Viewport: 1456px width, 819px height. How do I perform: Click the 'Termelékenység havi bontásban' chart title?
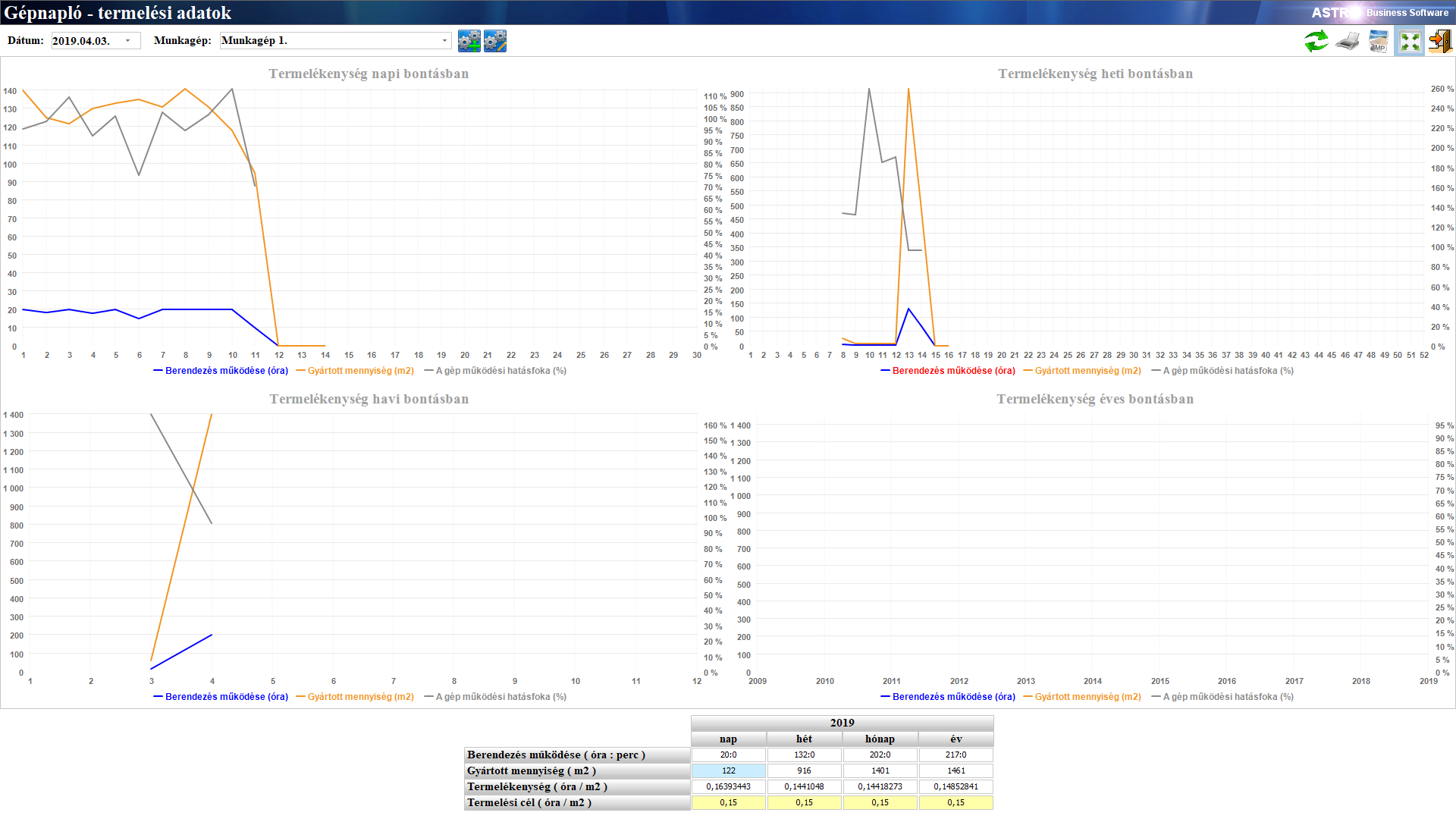point(369,399)
